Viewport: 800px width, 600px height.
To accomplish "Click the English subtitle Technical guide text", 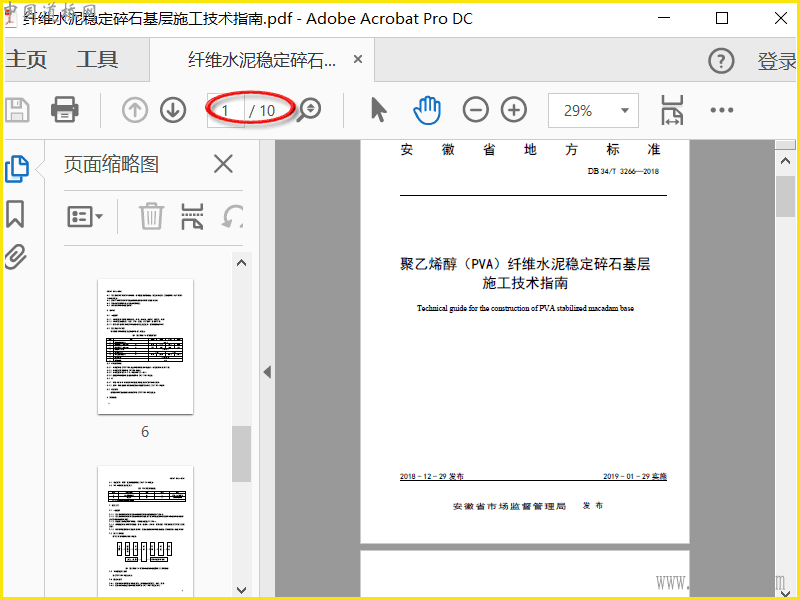I will click(525, 308).
